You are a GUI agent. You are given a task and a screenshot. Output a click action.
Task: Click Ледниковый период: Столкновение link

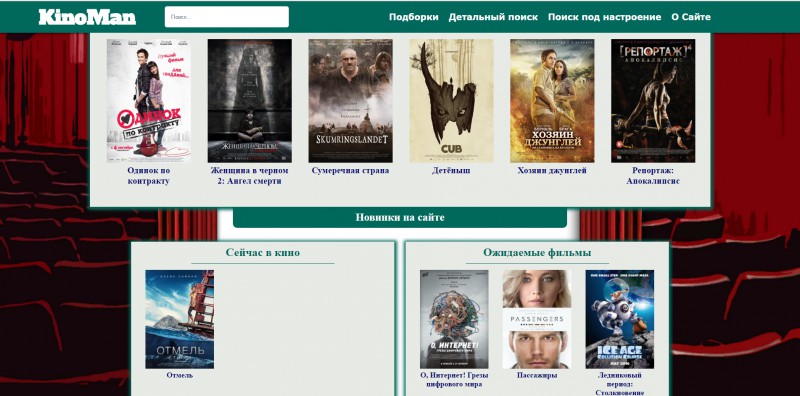tap(619, 384)
